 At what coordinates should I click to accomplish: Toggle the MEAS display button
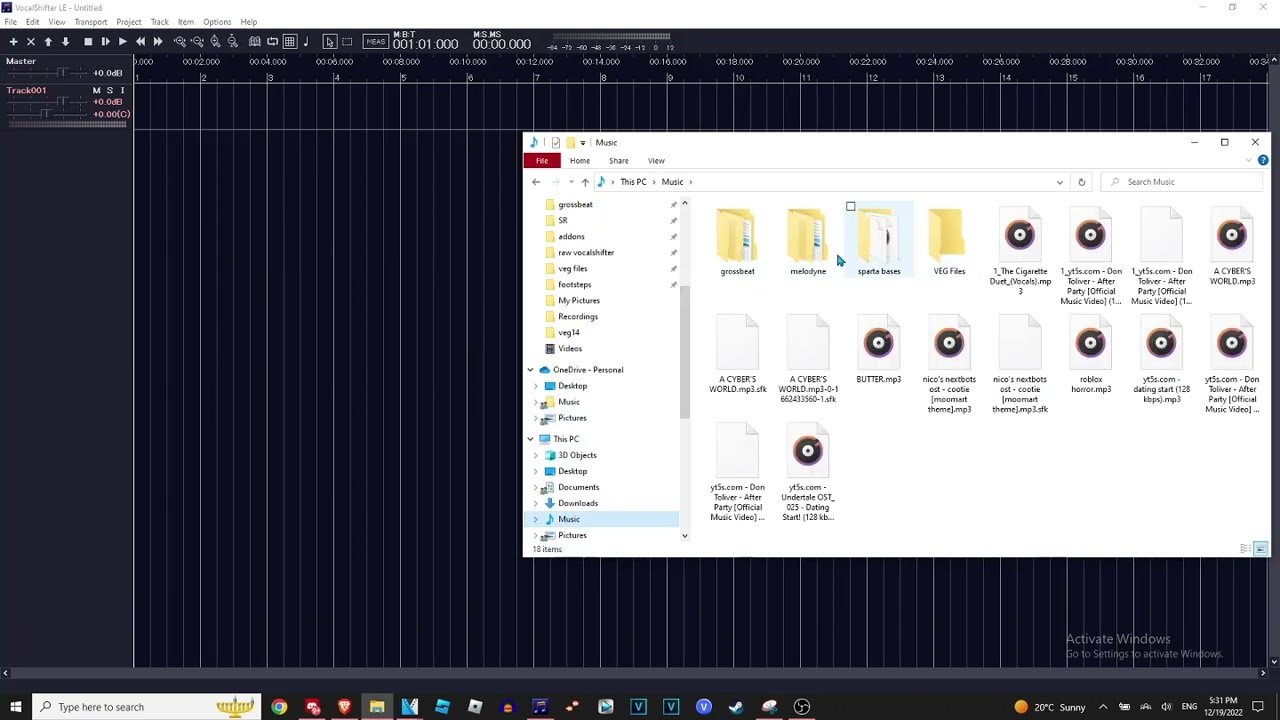point(376,42)
